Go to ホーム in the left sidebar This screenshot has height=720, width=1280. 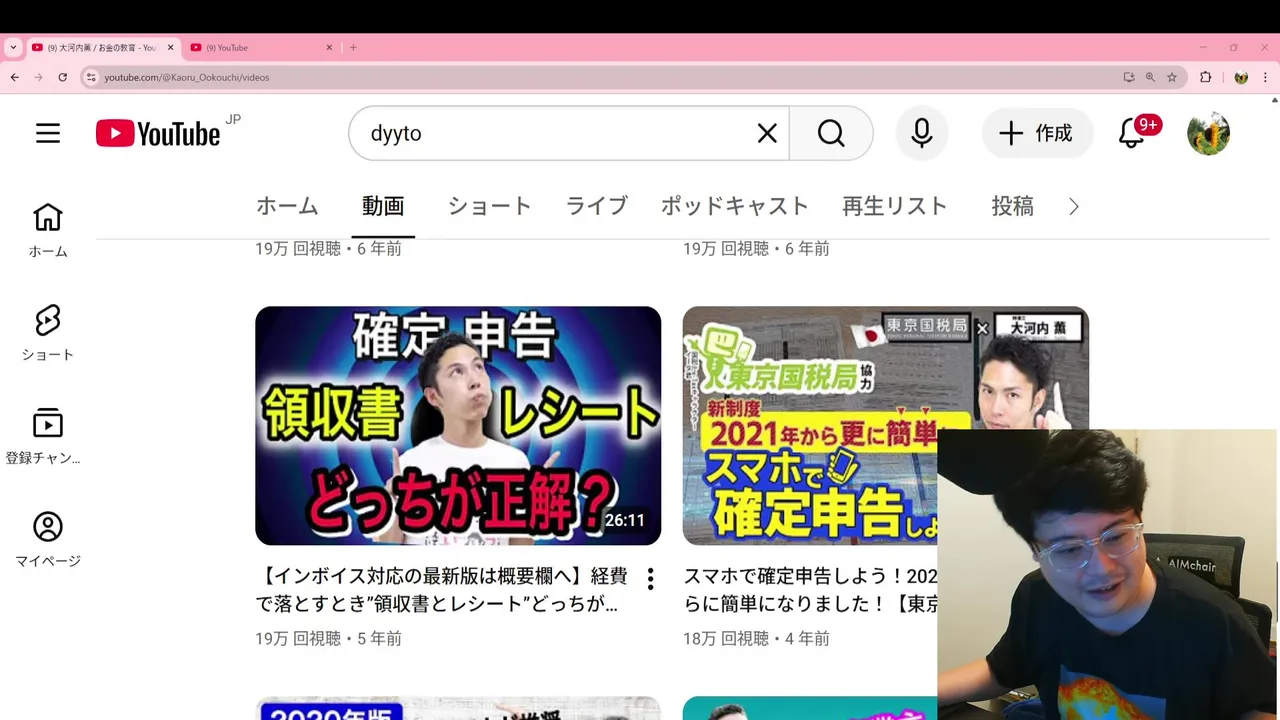[48, 231]
